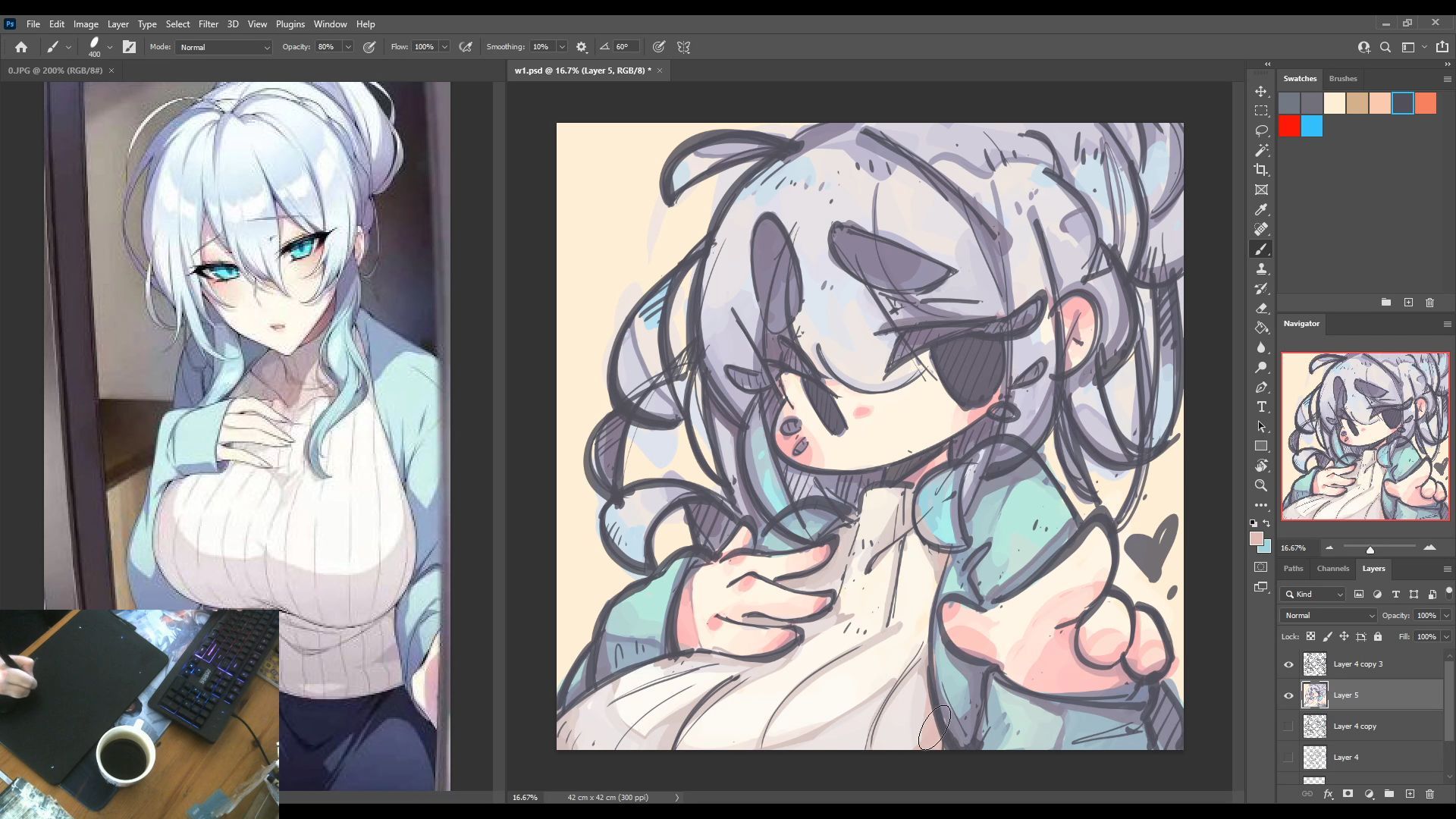This screenshot has width=1456, height=819.
Task: Toggle lock image pixels brush icon
Action: click(x=1327, y=636)
